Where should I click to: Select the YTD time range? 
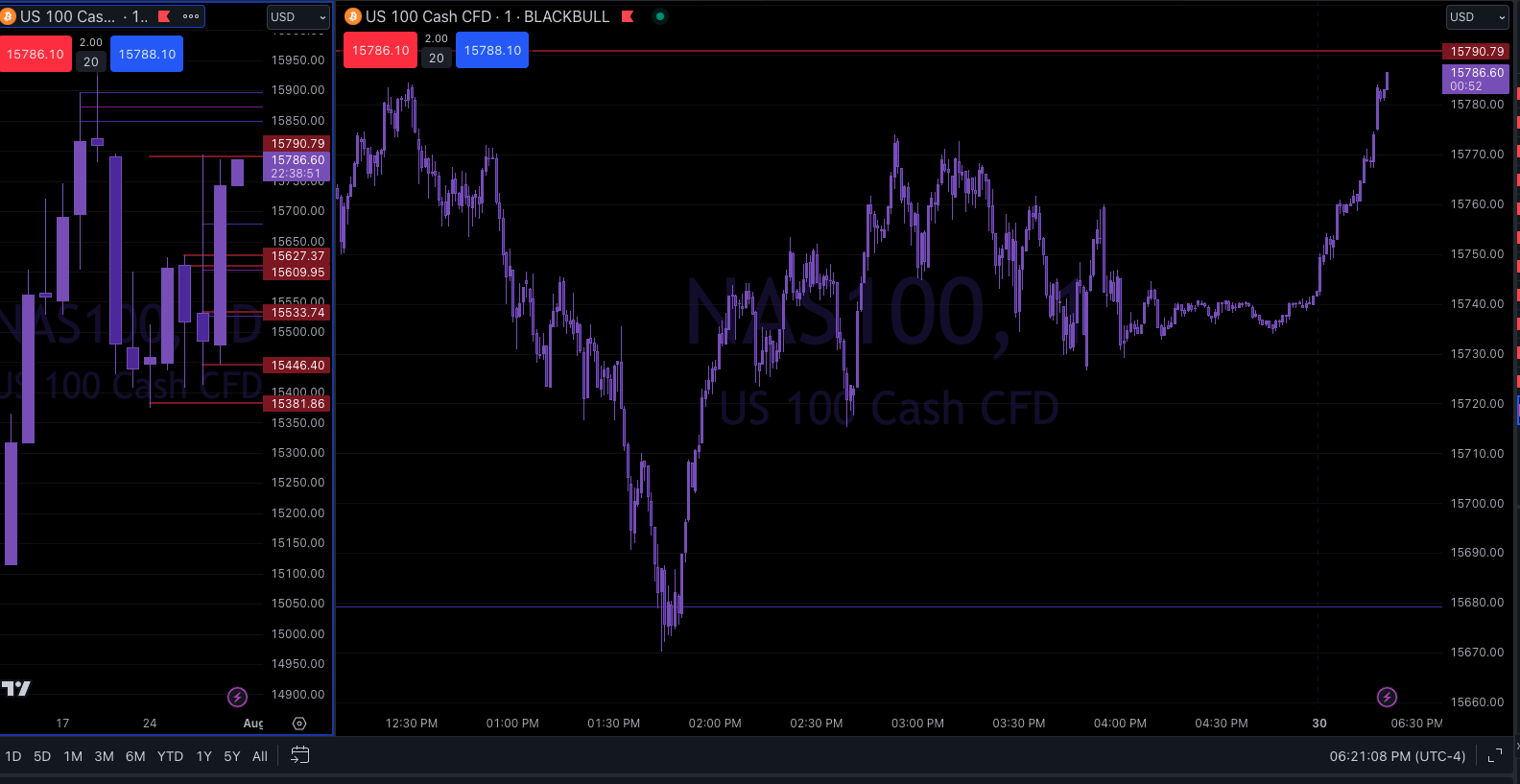point(170,756)
